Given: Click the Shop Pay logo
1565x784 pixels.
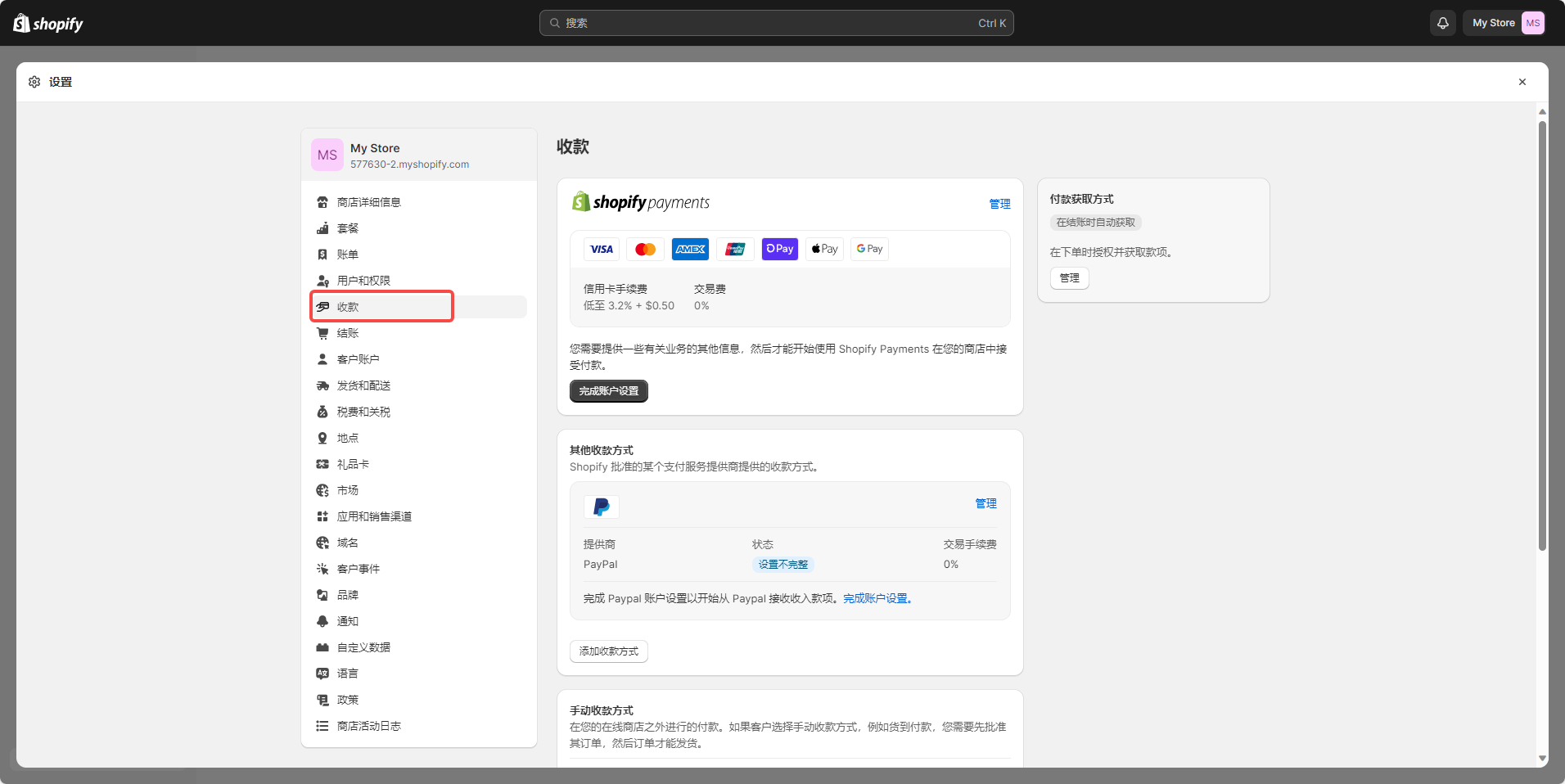Looking at the screenshot, I should 779,249.
